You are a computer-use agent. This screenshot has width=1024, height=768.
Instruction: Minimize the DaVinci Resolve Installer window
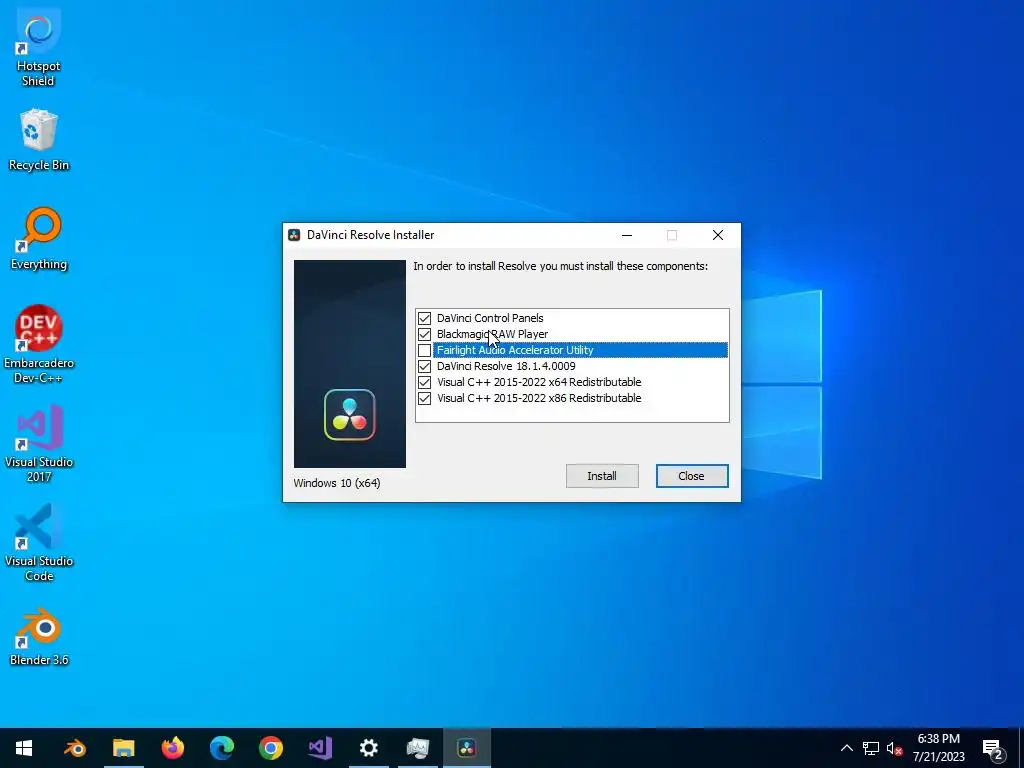point(627,235)
